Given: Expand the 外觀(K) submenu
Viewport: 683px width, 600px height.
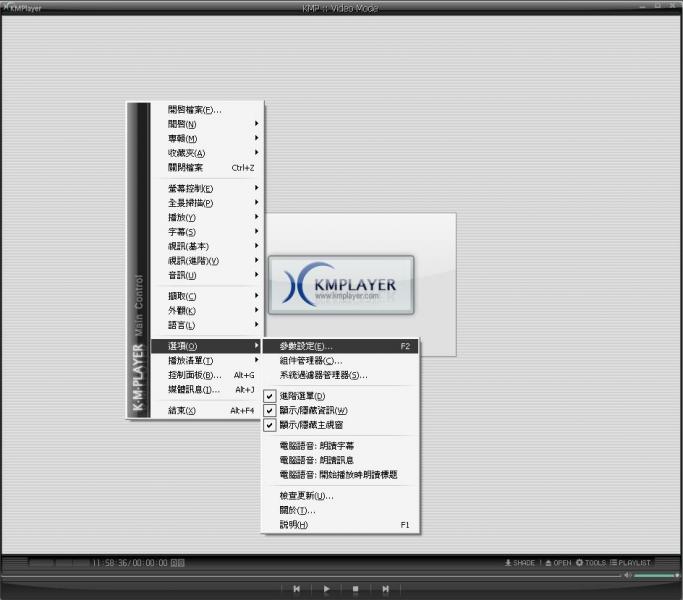Looking at the screenshot, I should (206, 311).
